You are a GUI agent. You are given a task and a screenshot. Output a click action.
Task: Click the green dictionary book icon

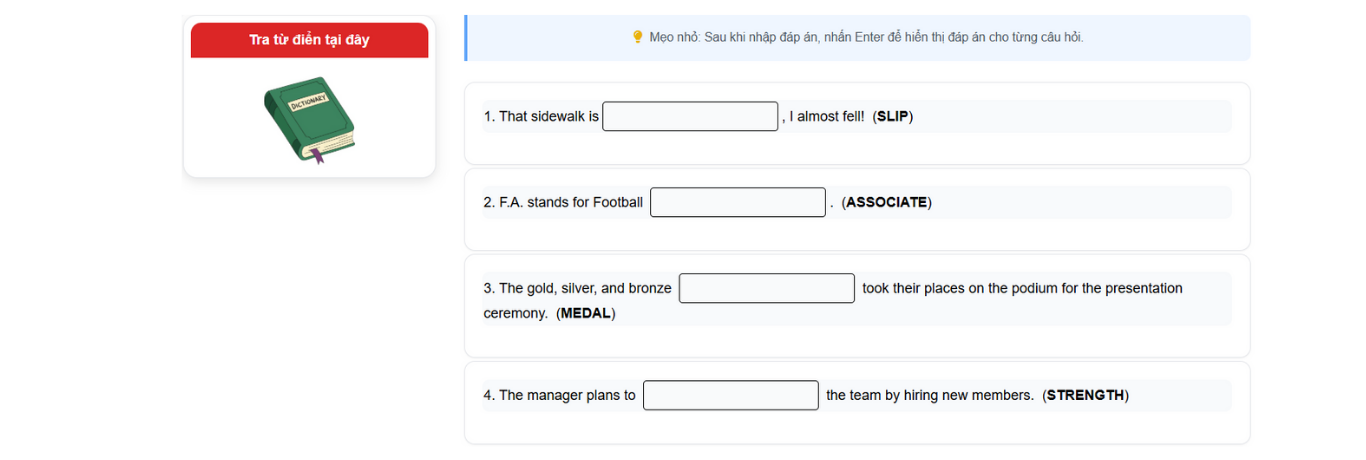(310, 119)
